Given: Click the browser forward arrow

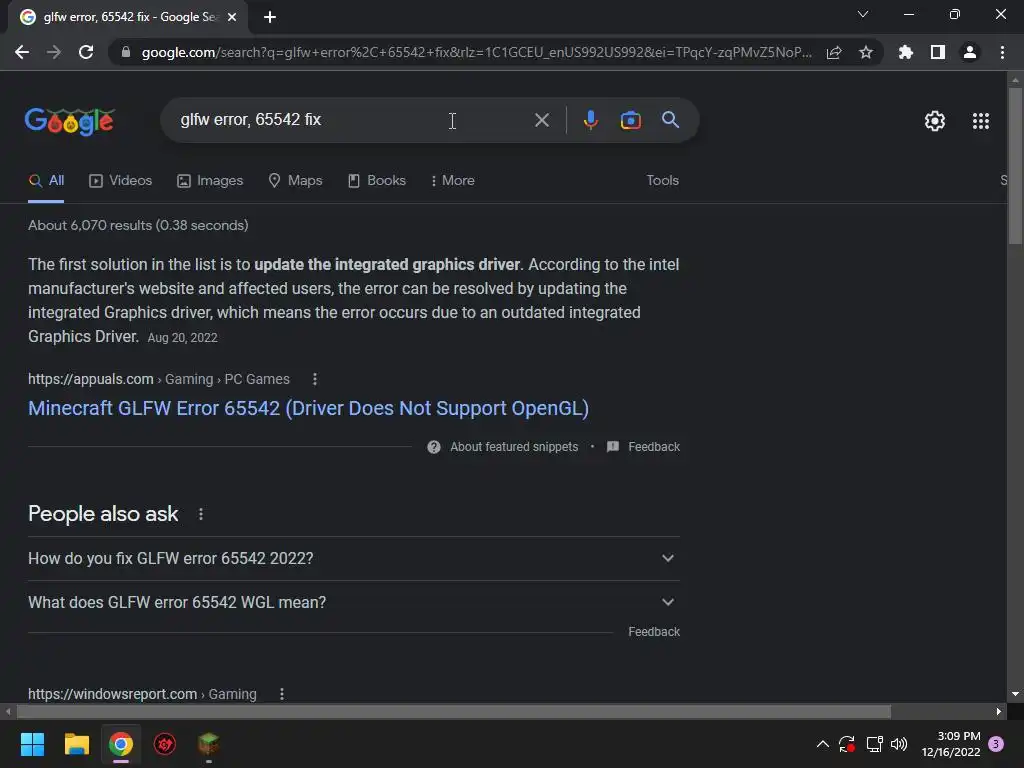Looking at the screenshot, I should point(54,52).
